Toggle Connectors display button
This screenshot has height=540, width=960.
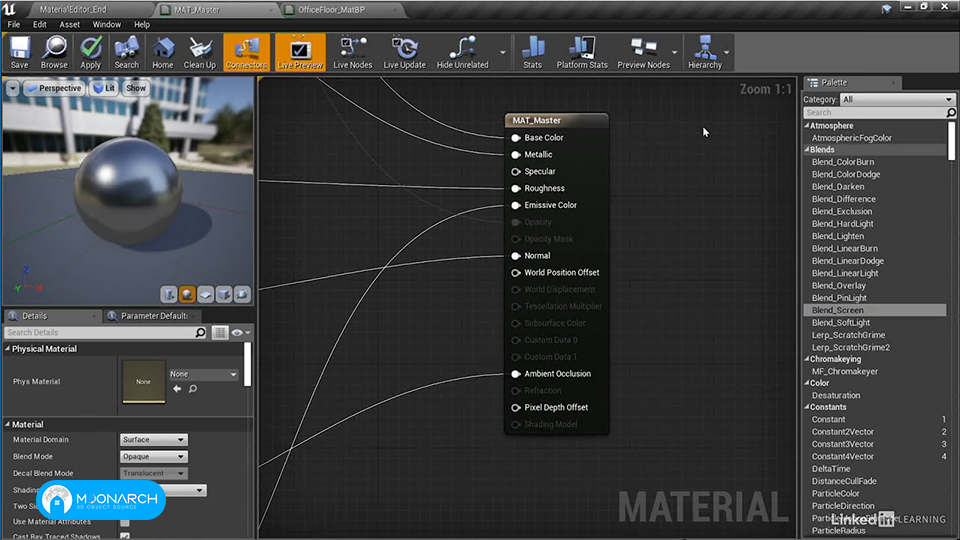pyautogui.click(x=246, y=52)
